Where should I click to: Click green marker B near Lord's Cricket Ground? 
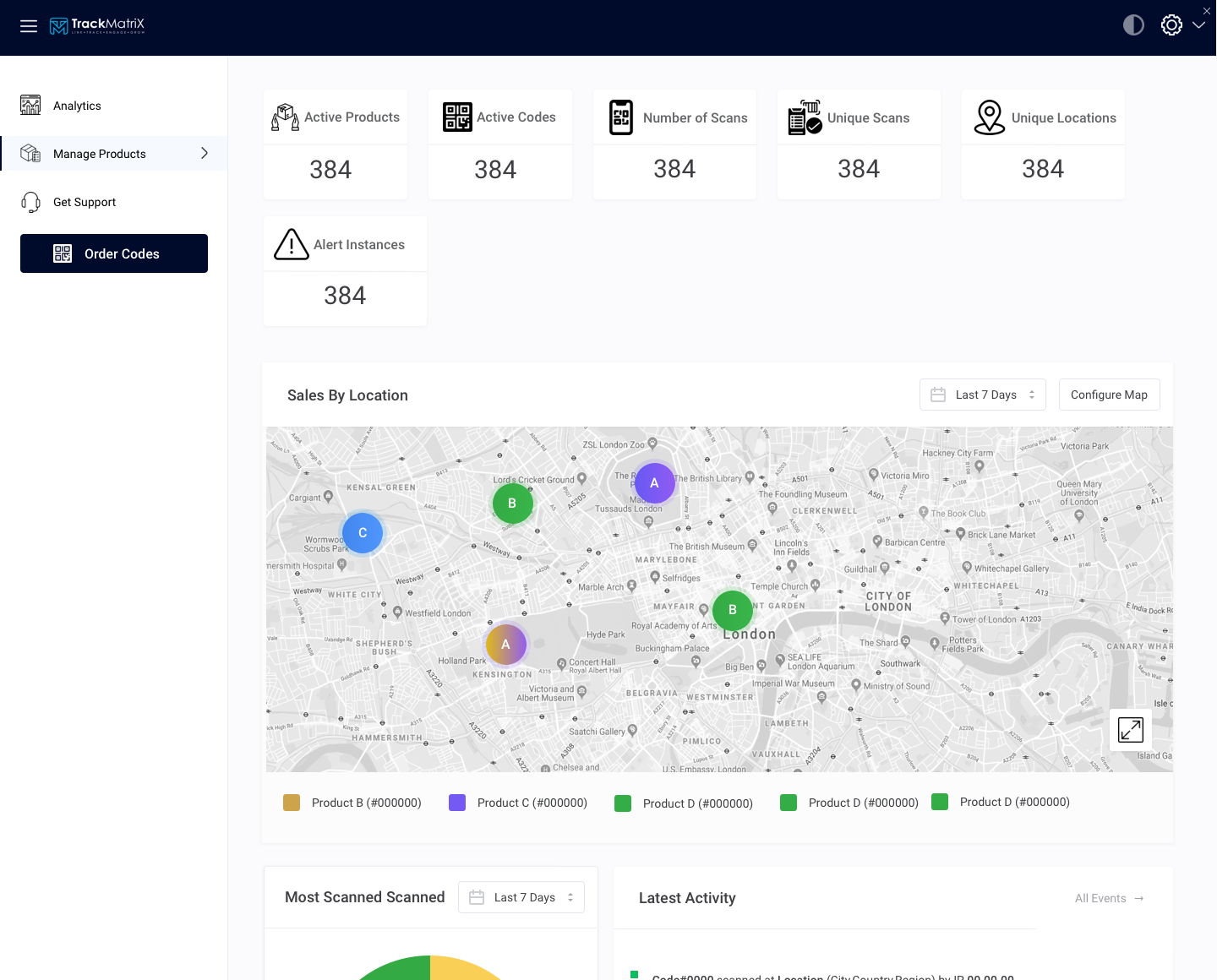click(x=512, y=504)
